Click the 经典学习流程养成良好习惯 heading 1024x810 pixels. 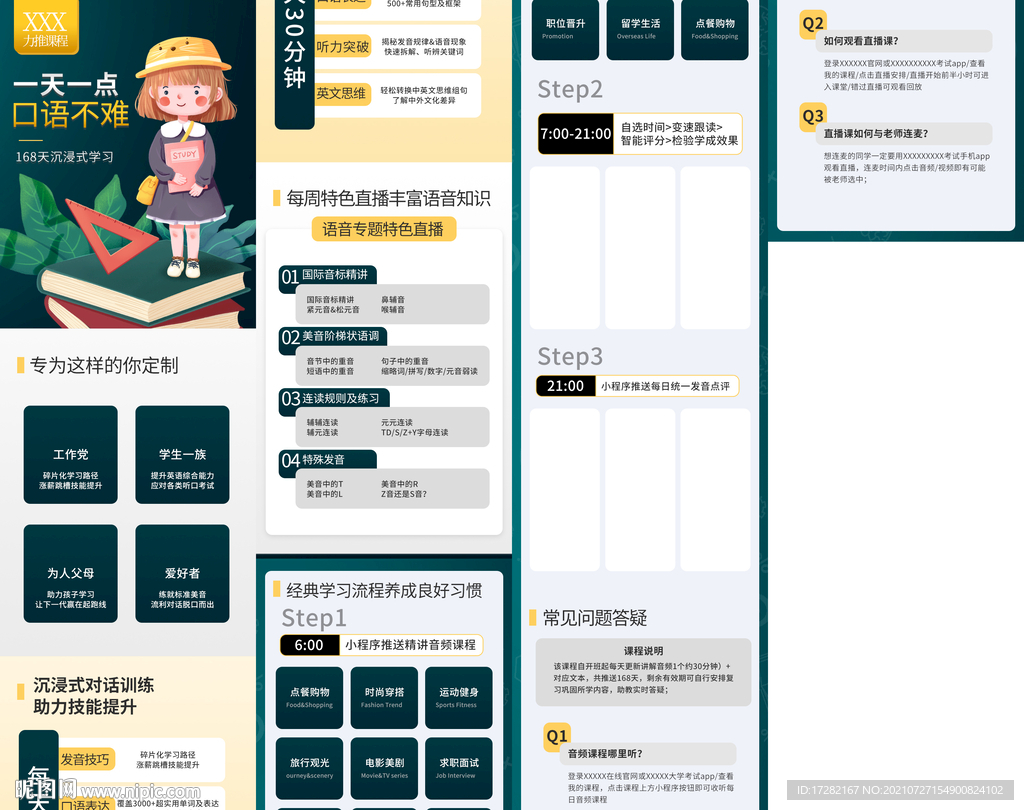[385, 591]
